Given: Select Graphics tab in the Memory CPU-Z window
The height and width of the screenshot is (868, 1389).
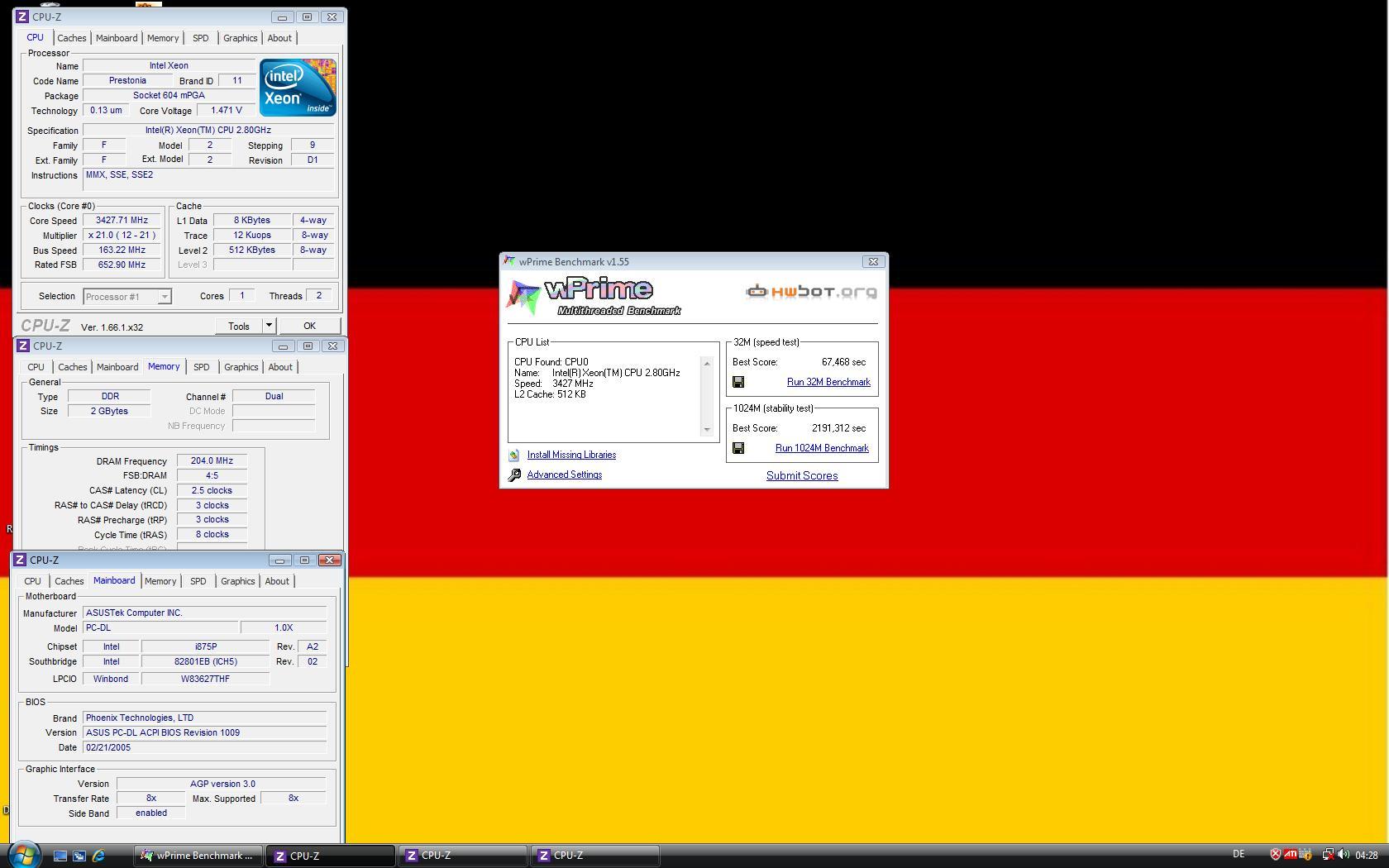Looking at the screenshot, I should (x=241, y=367).
